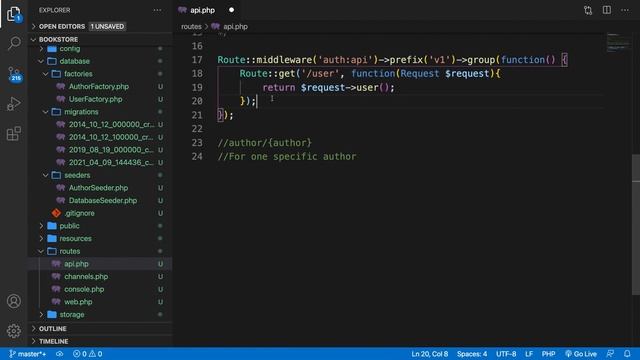
Task: Open web.php file
Action: (100, 302)
